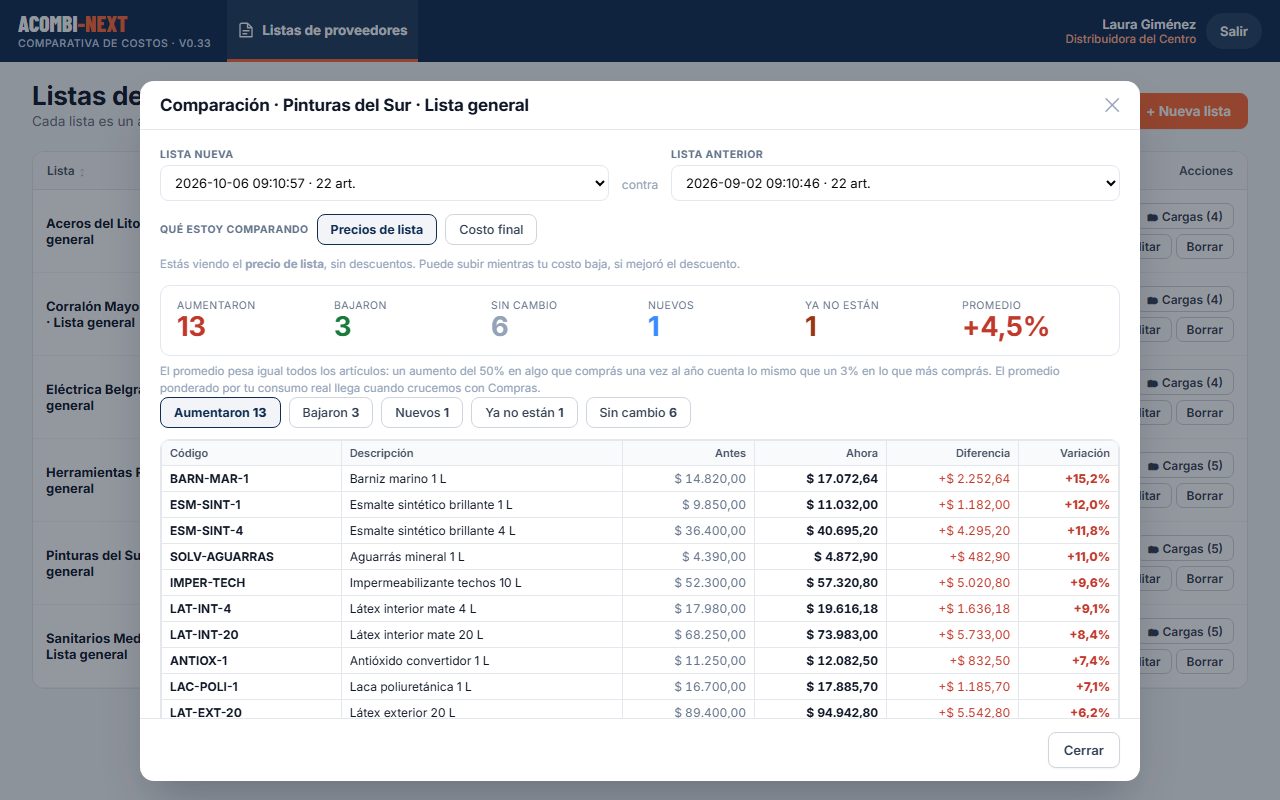Show the Sin cambio 6 items
Viewport: 1280px width, 800px height.
coord(638,412)
